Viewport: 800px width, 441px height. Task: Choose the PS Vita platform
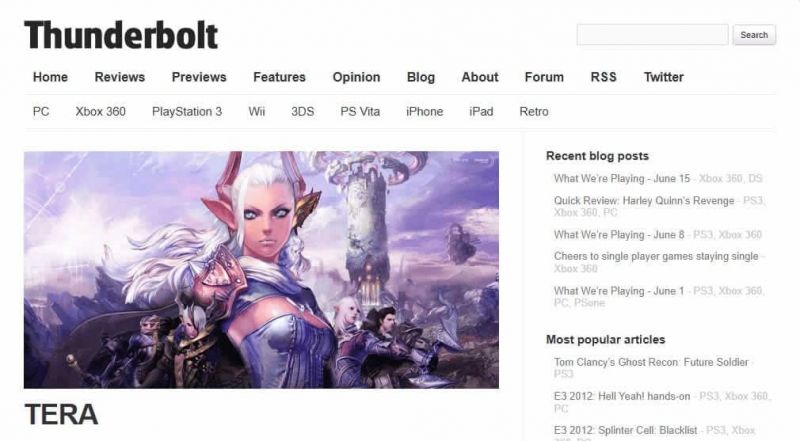tap(360, 111)
